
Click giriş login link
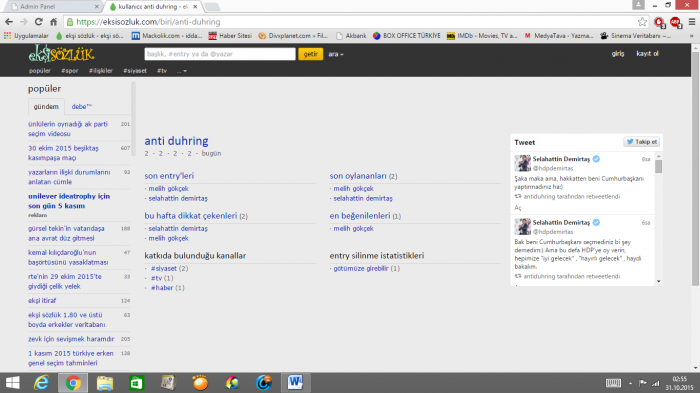[618, 54]
